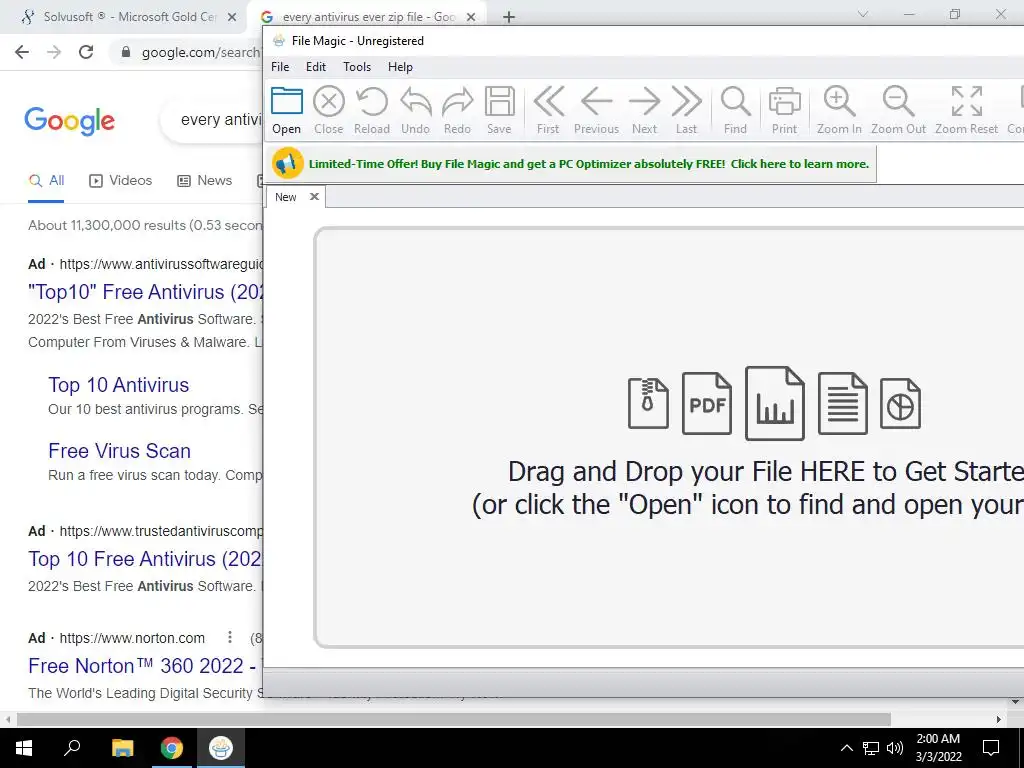
Task: Click the Zoom Reset icon
Action: [x=967, y=101]
